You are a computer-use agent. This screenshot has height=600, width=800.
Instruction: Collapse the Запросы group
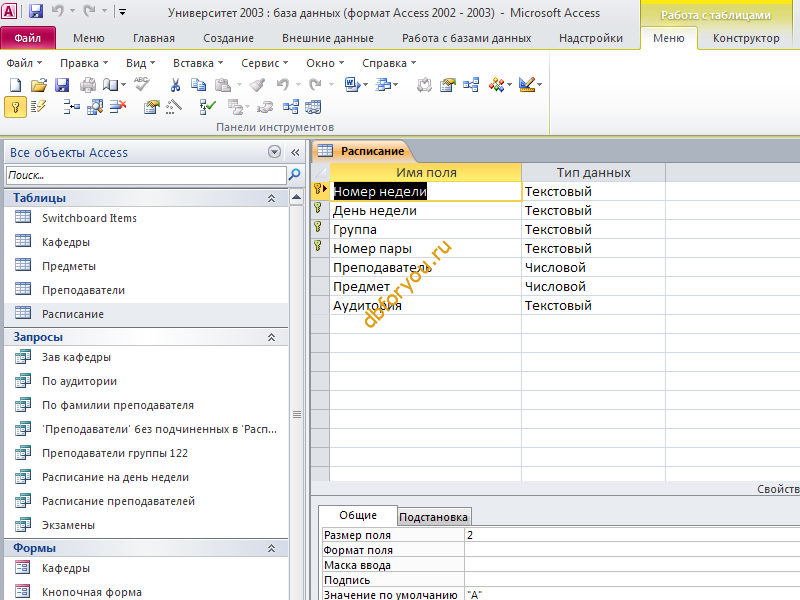271,337
